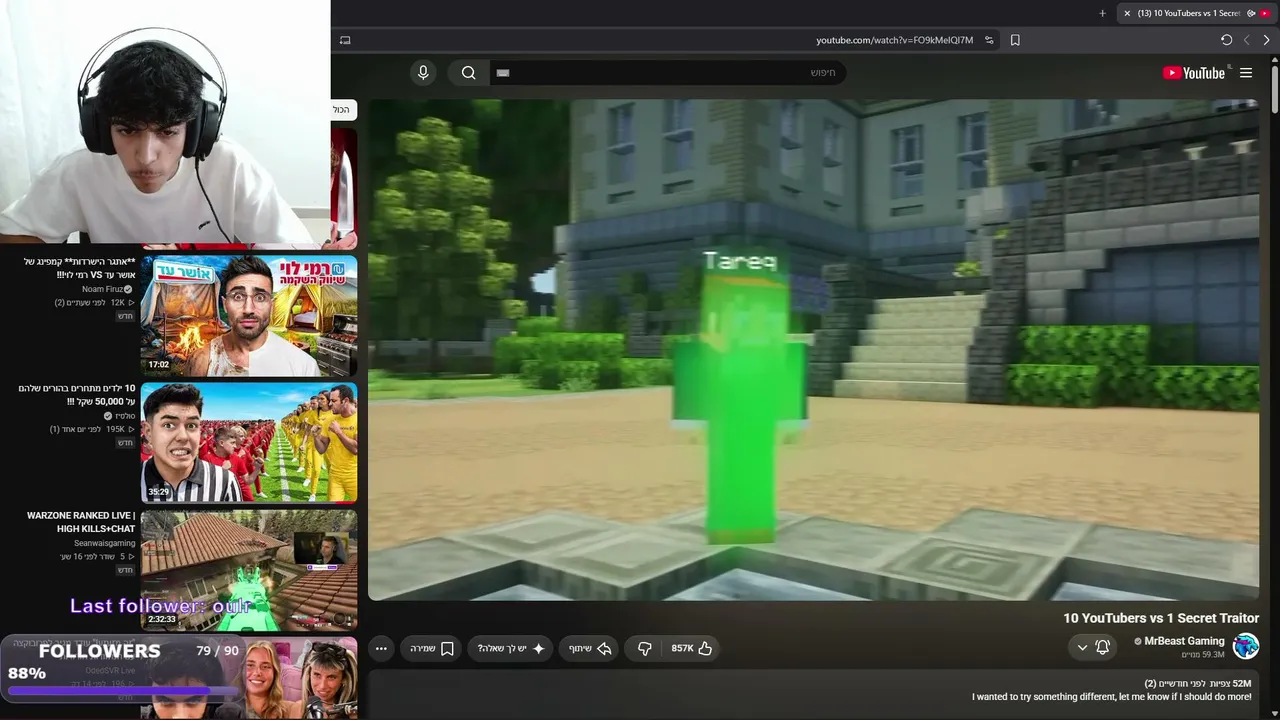Close the 10 YouTubers vs 1 Secret tab

point(1127,13)
